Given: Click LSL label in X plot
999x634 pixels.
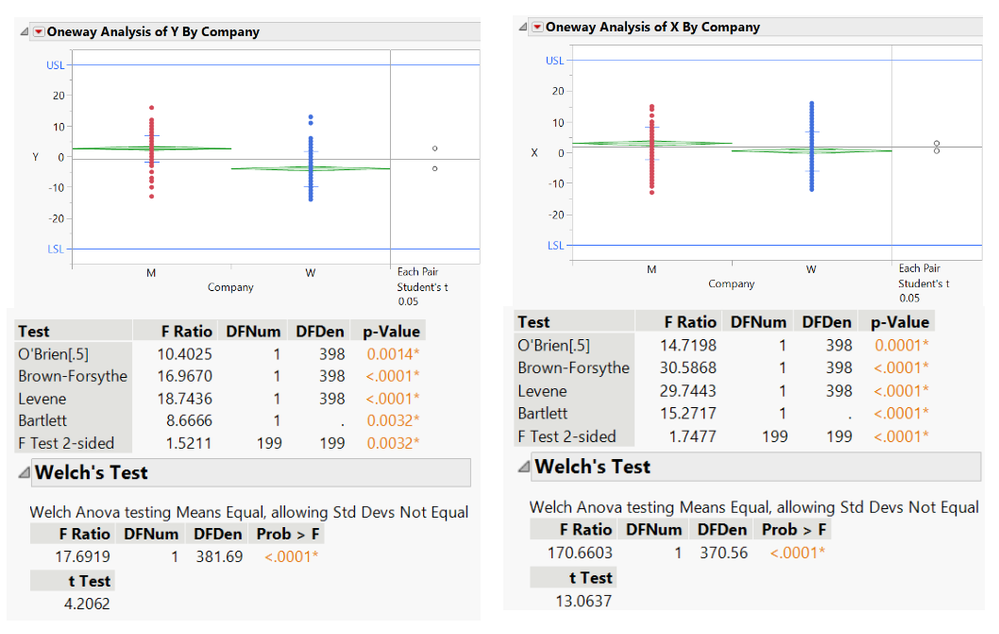Looking at the screenshot, I should (555, 245).
